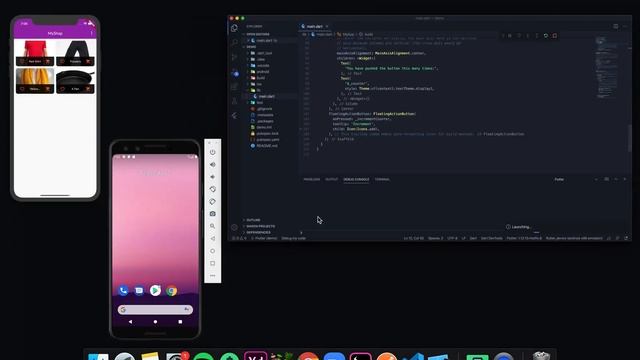
Task: Toggle favorite heart on the yellow scarf product
Action: tap(22, 89)
